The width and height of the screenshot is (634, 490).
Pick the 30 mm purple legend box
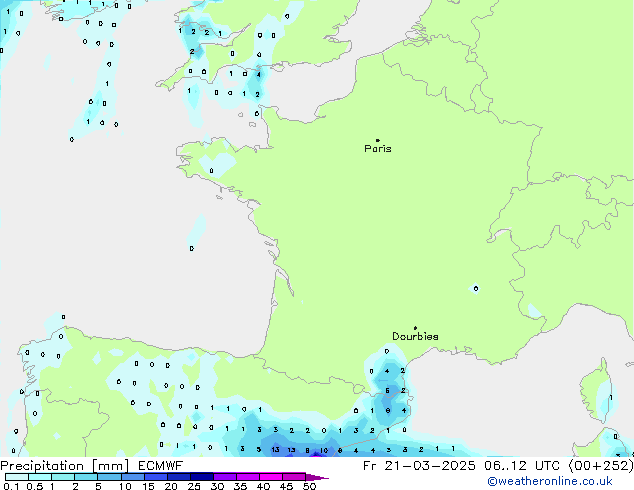click(224, 477)
